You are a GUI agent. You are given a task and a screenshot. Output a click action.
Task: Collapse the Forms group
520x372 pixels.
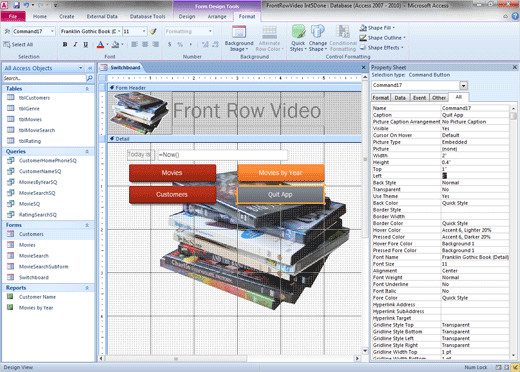click(x=87, y=225)
